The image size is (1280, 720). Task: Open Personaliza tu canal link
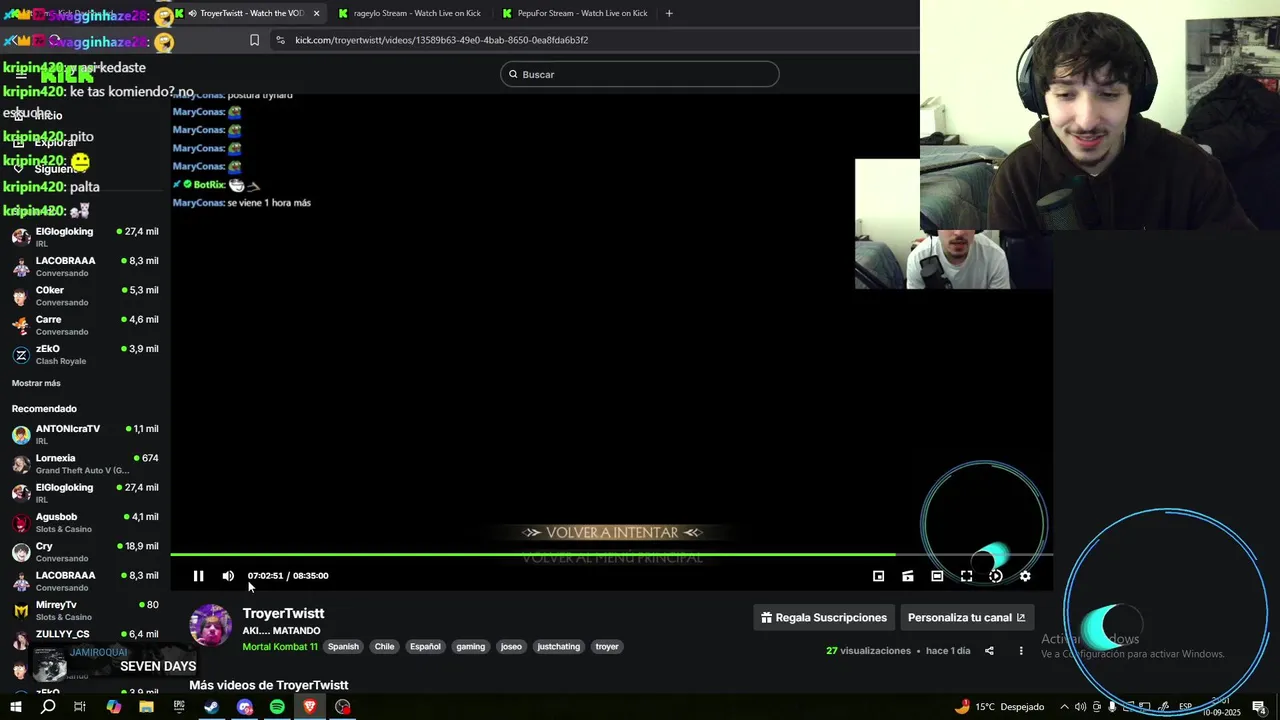coord(966,618)
